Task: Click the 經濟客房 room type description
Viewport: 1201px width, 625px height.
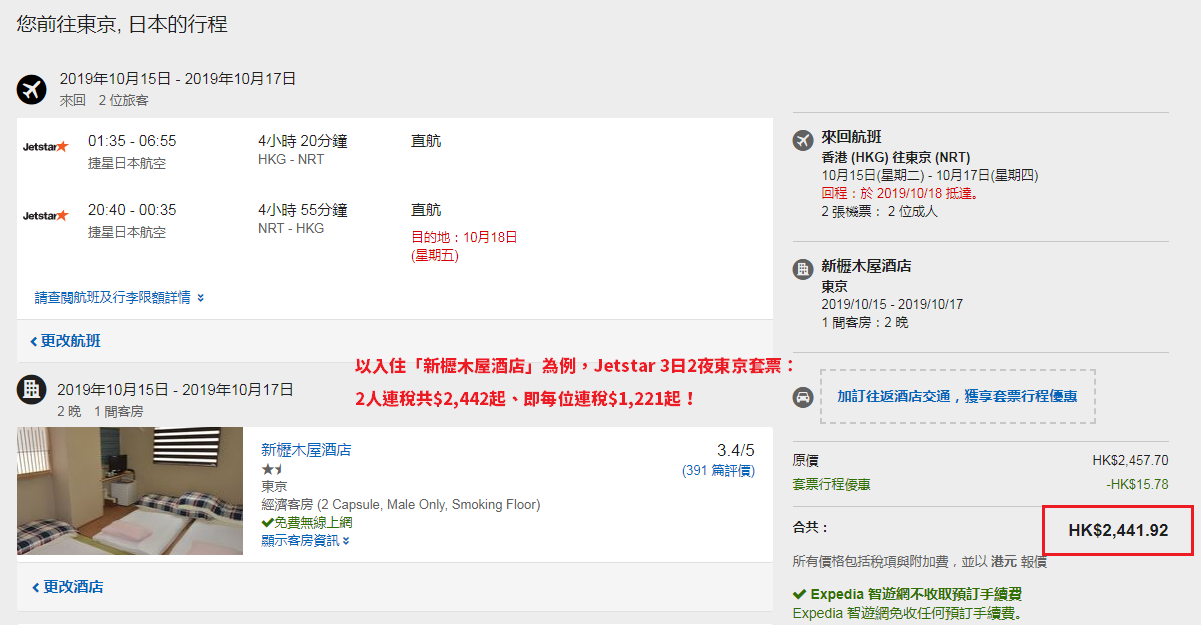Action: (x=400, y=505)
